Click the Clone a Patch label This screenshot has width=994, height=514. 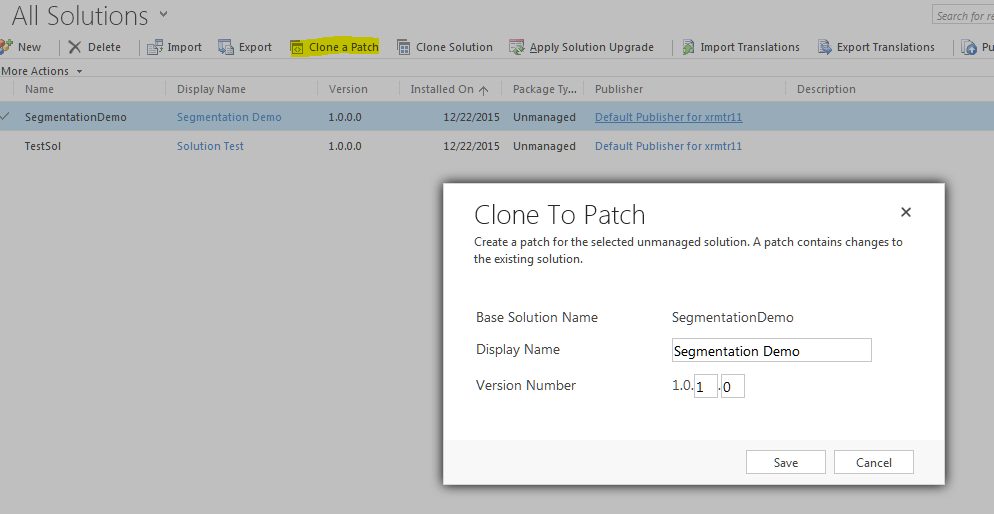[344, 47]
